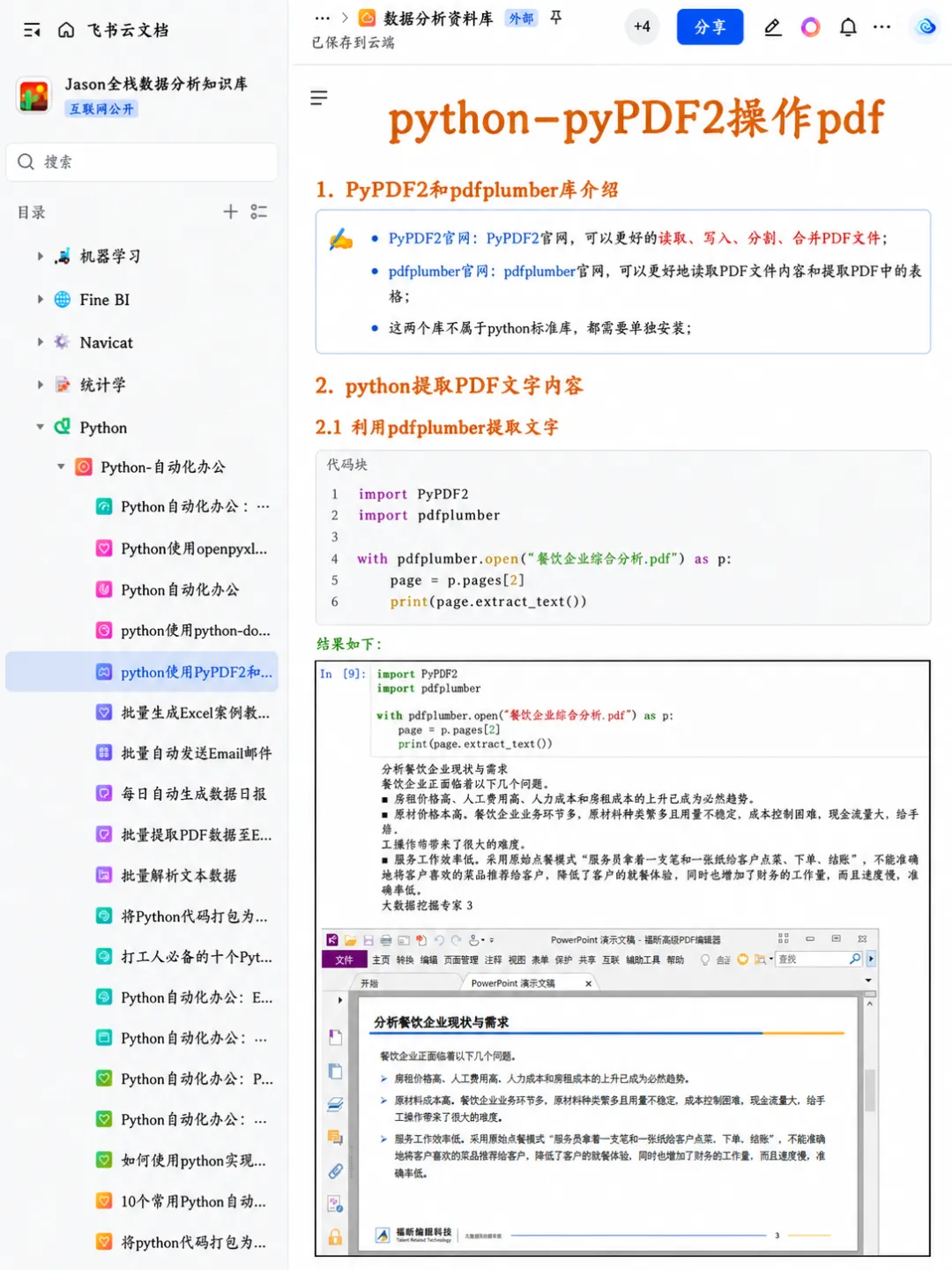Collapse the sidebar with the top-left icon
The width and height of the screenshot is (952, 1270).
32,30
